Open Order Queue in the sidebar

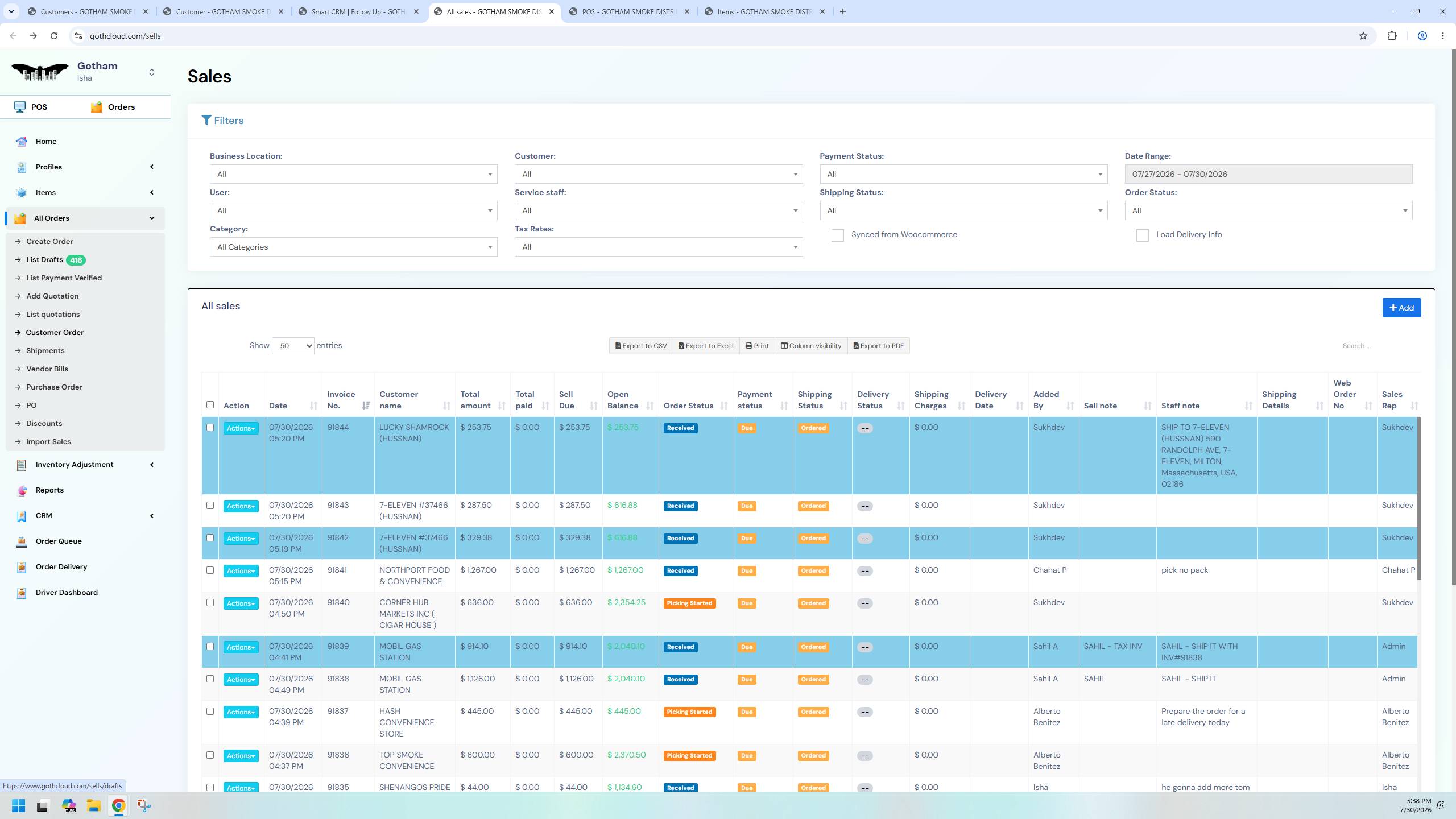59,541
